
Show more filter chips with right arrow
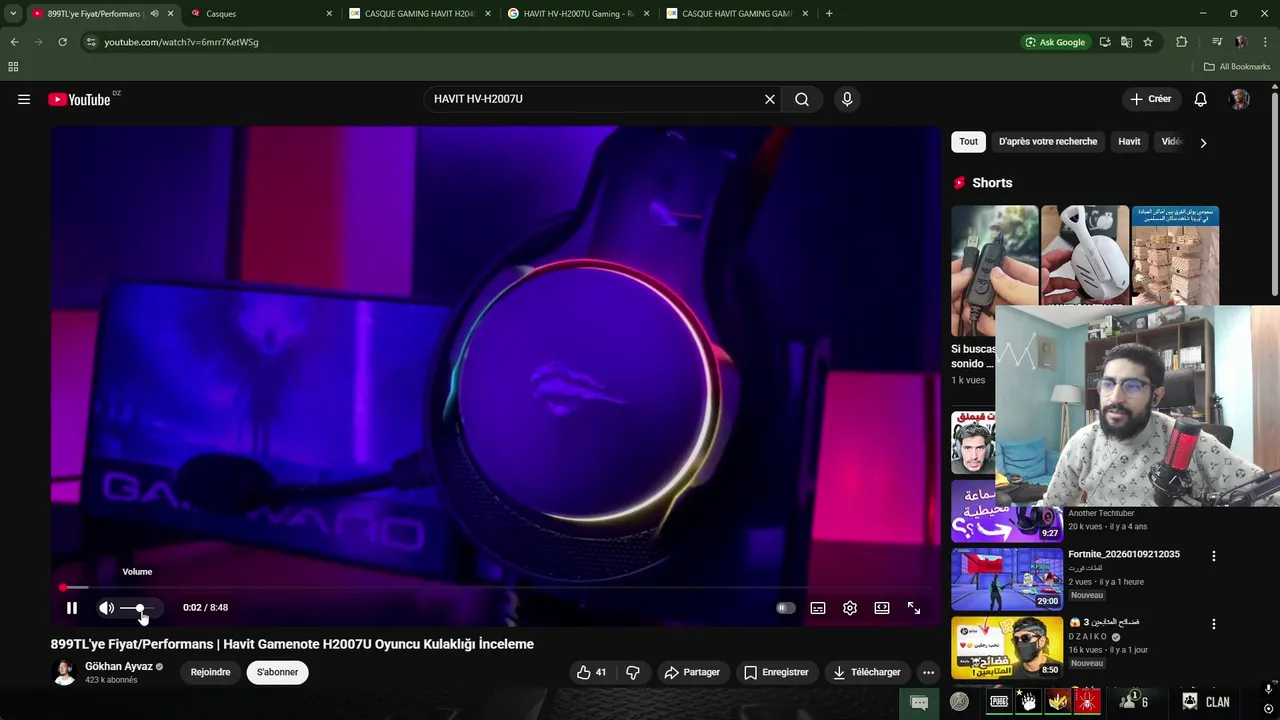[1203, 143]
